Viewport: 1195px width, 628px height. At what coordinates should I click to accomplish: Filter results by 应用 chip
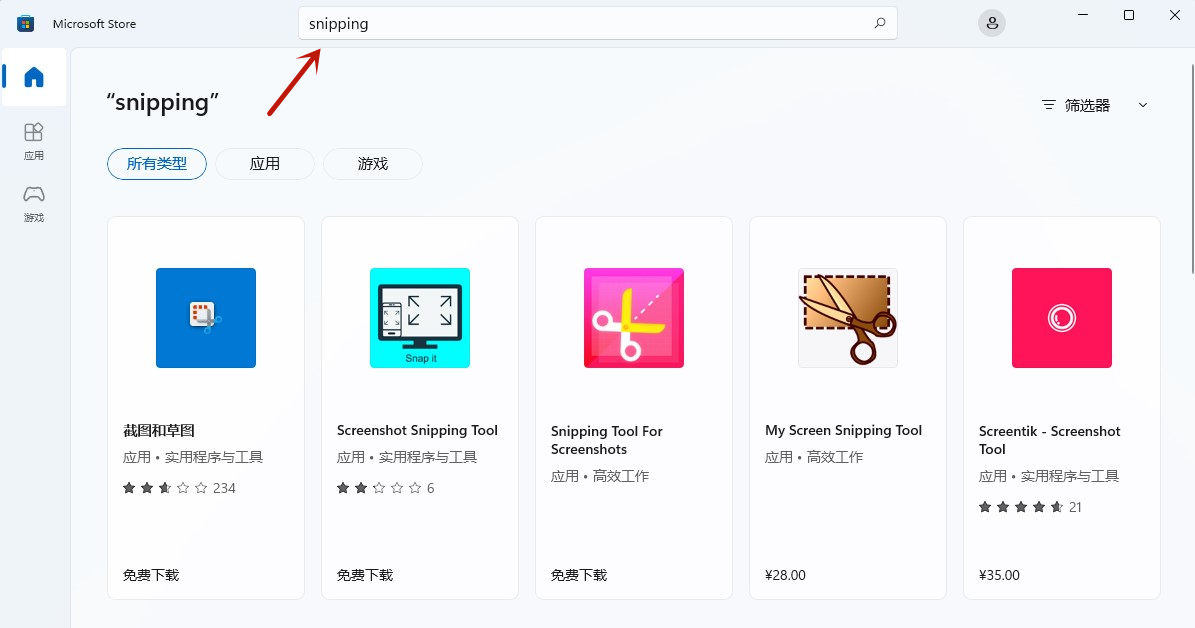265,164
